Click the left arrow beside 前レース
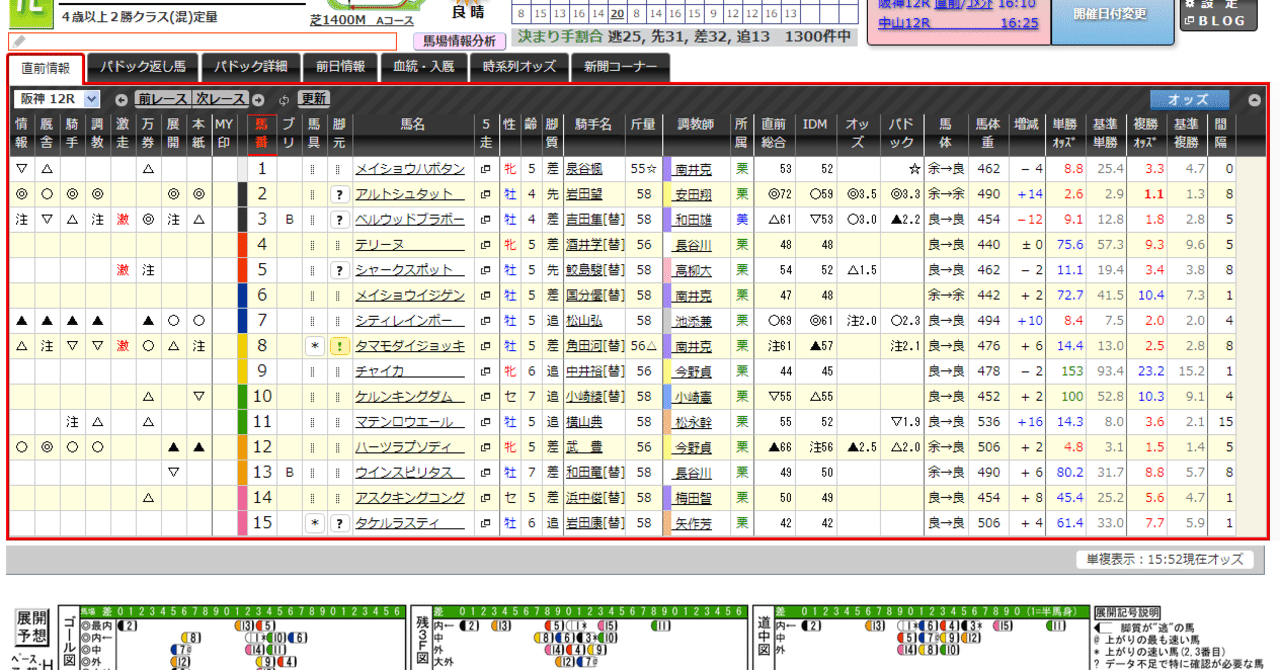Image resolution: width=1280 pixels, height=670 pixels. (121, 98)
